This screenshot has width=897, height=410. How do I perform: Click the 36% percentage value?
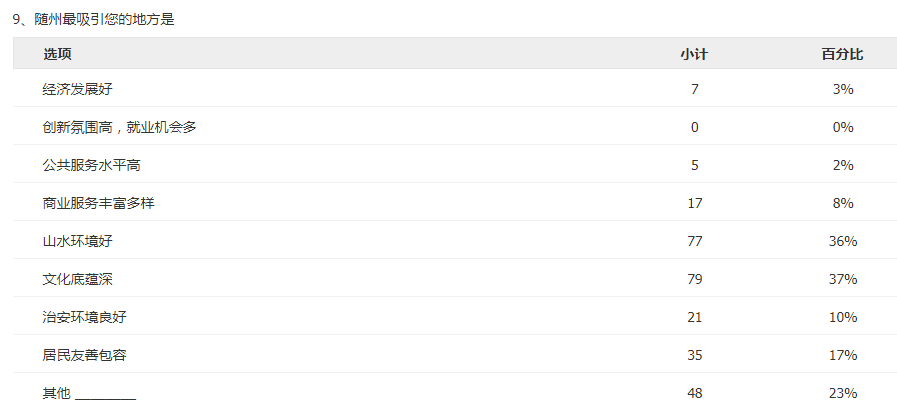pyautogui.click(x=843, y=241)
